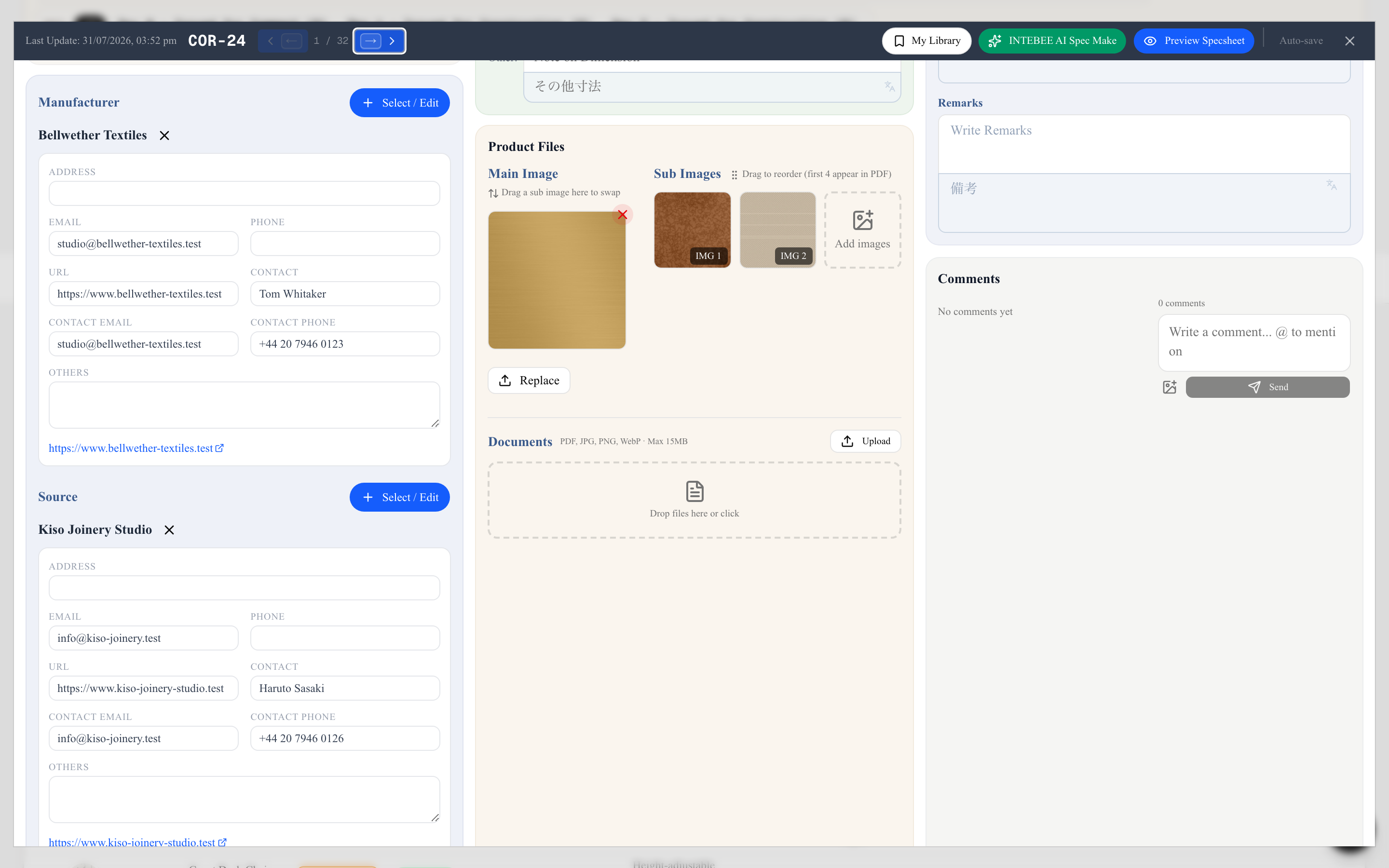Viewport: 1389px width, 868px height.
Task: Open bellwether-textiles.test external link
Action: (136, 448)
